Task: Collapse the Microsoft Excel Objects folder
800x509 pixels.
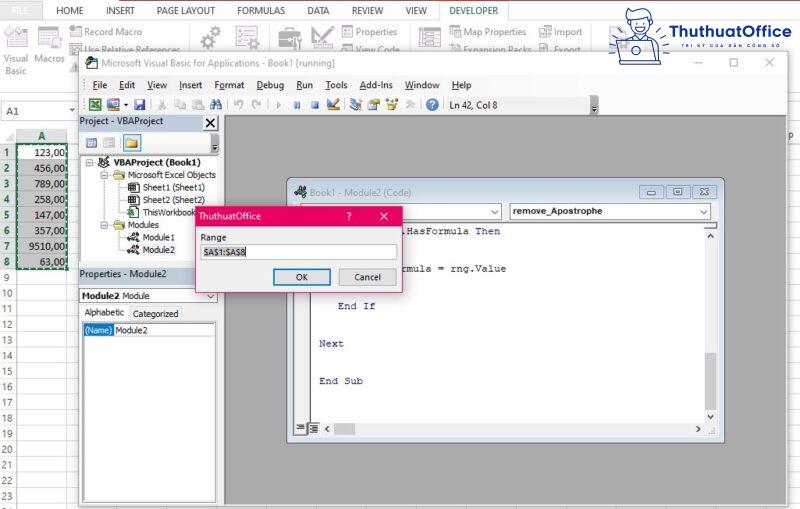Action: pyautogui.click(x=105, y=175)
